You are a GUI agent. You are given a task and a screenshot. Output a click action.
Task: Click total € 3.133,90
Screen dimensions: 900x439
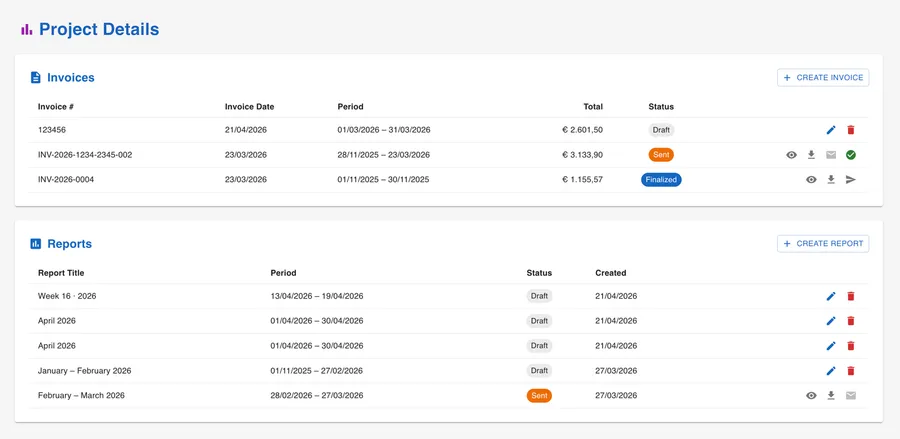pyautogui.click(x=583, y=155)
